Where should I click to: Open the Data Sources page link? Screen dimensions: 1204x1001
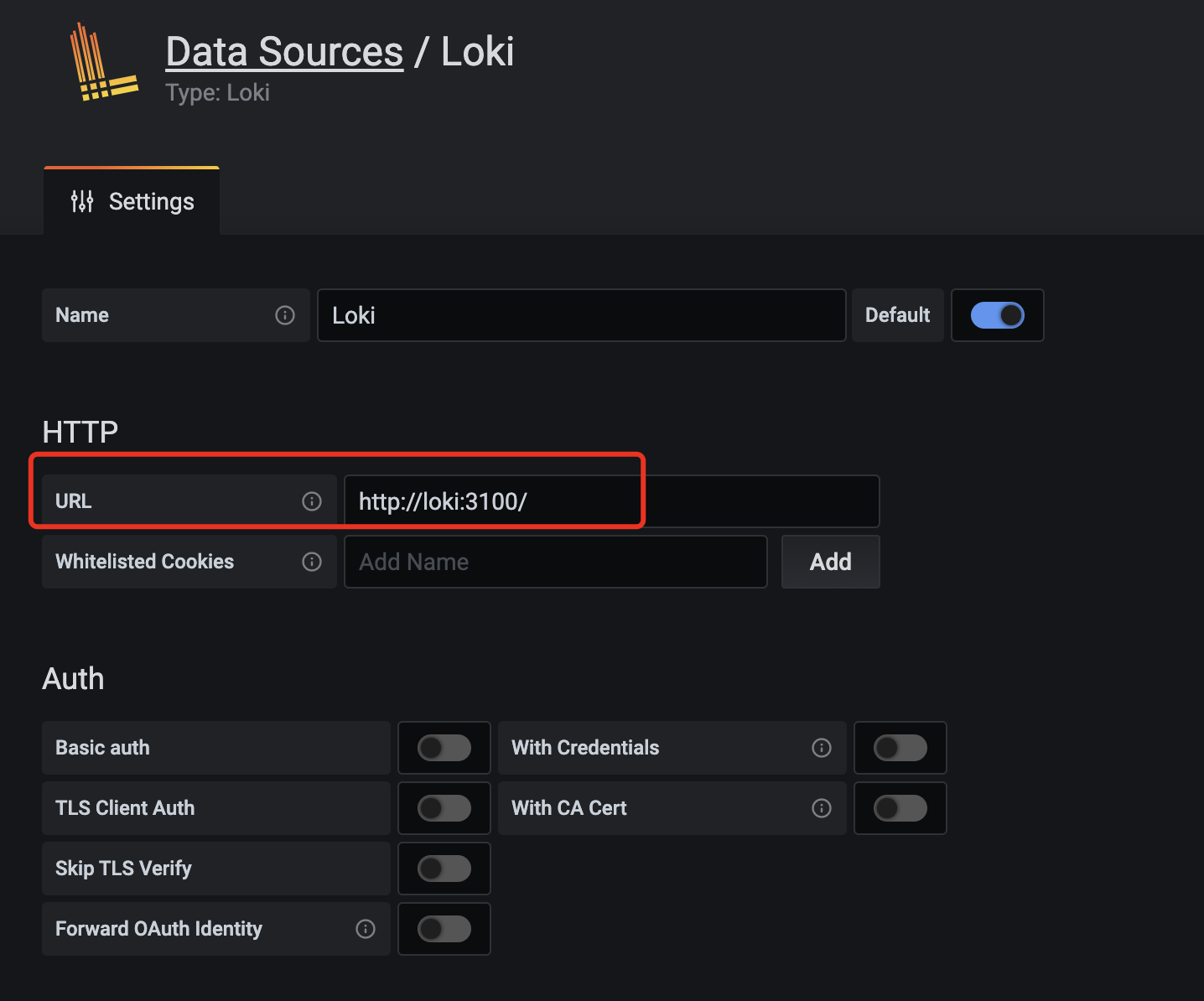tap(283, 51)
